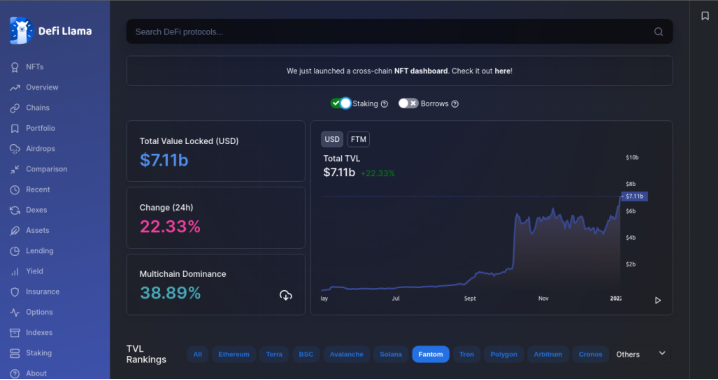This screenshot has width=718, height=380.
Task: Click the Borrows help question icon
Action: coord(455,104)
